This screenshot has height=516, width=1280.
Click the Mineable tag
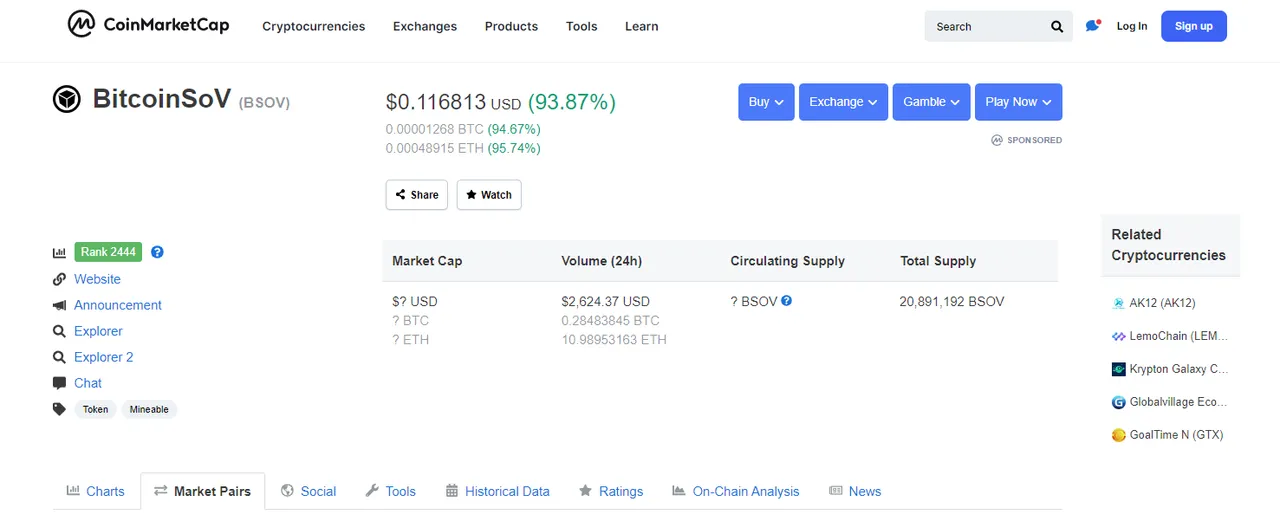point(149,409)
